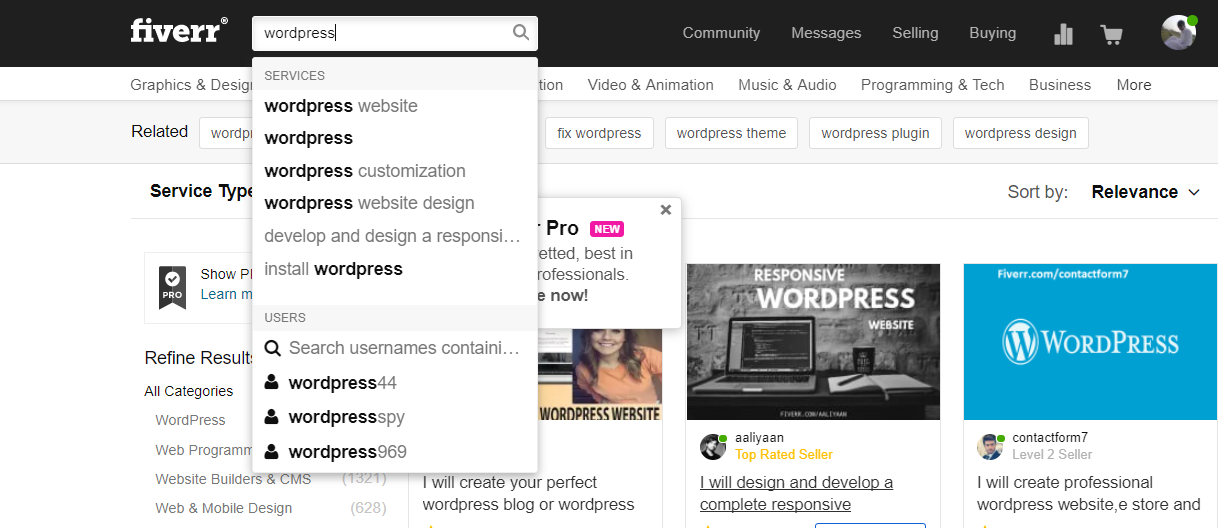1218x528 pixels.
Task: Select user wordpress969 from suggestions
Action: (x=395, y=452)
